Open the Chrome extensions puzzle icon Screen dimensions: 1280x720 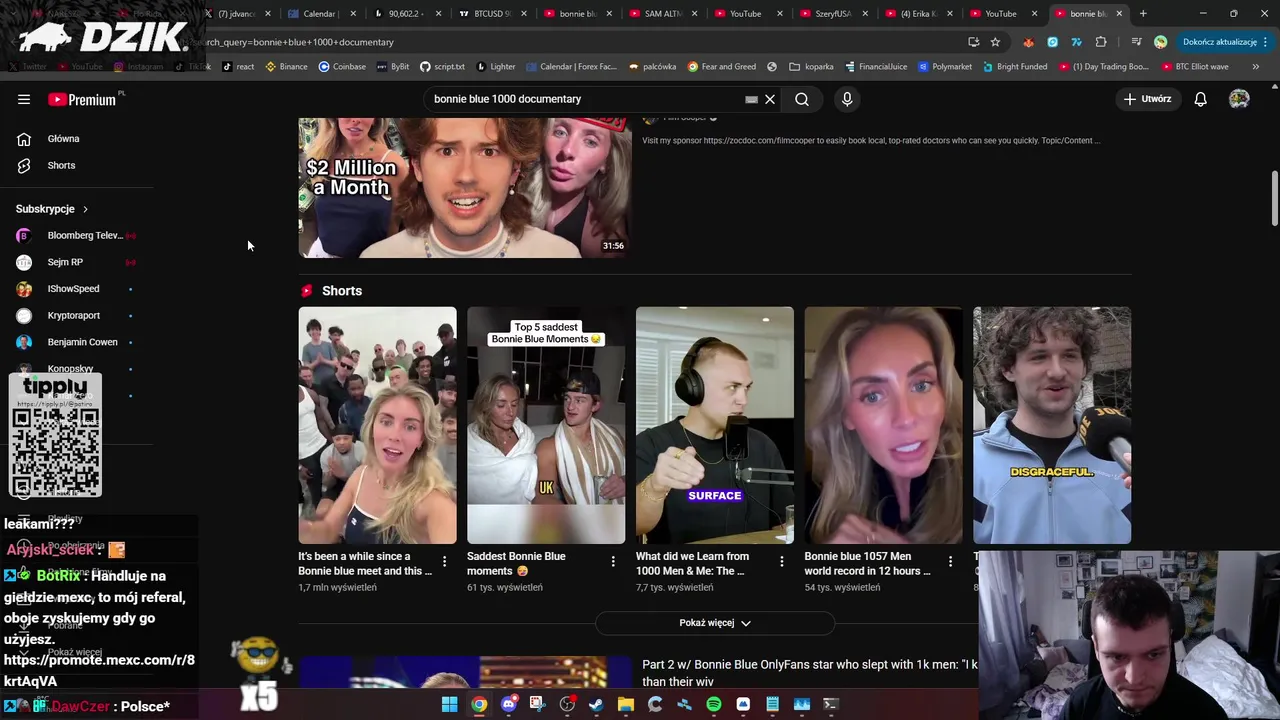[x=1101, y=42]
